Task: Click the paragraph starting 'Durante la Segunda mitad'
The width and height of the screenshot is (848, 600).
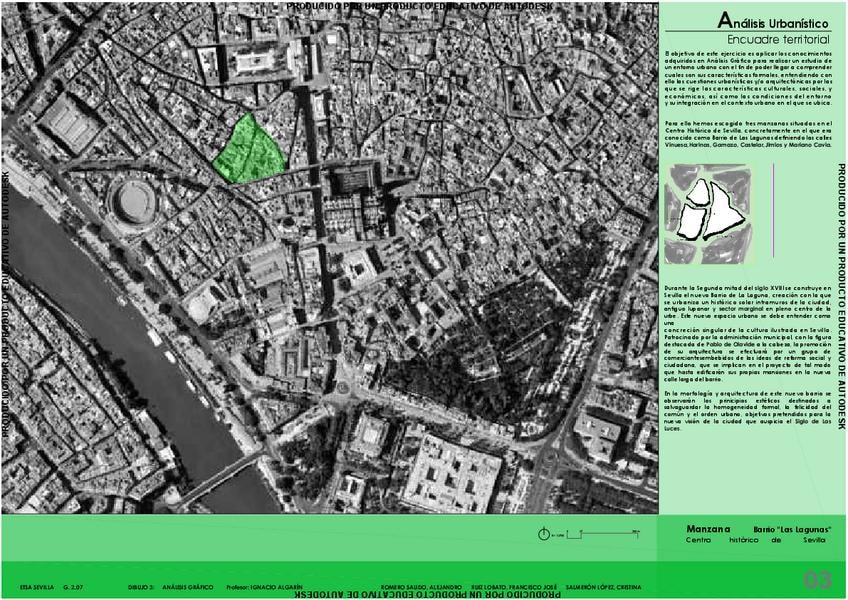Action: click(x=748, y=333)
